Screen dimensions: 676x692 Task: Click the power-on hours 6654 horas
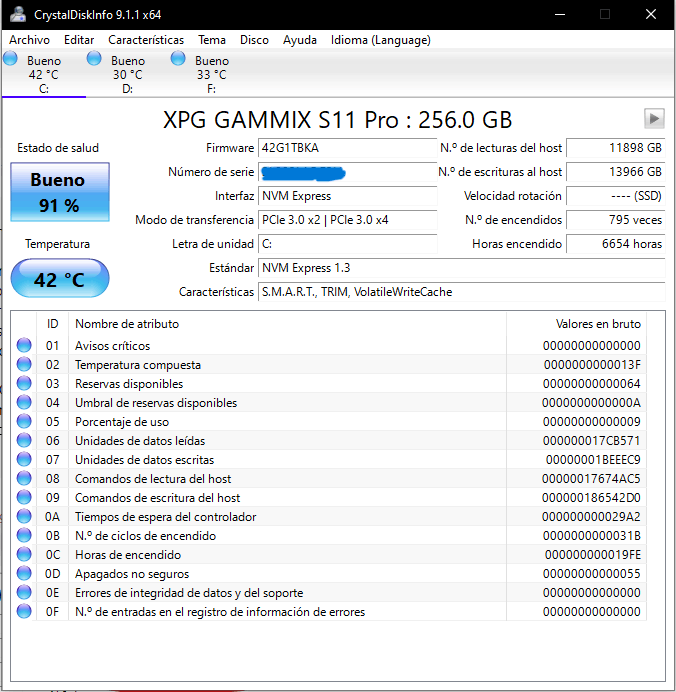[616, 244]
